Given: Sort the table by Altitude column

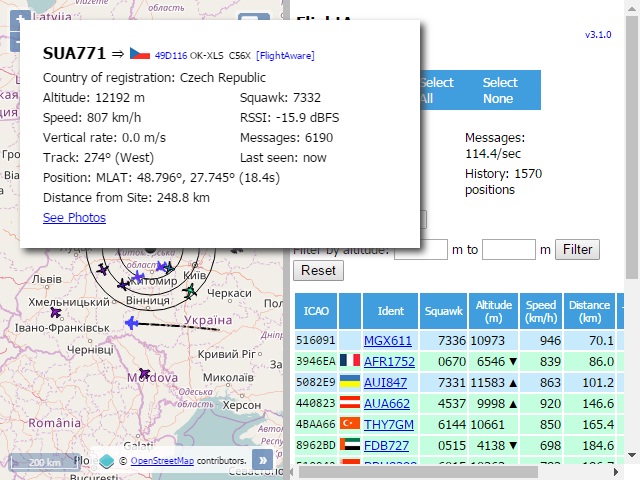Looking at the screenshot, I should [x=495, y=311].
